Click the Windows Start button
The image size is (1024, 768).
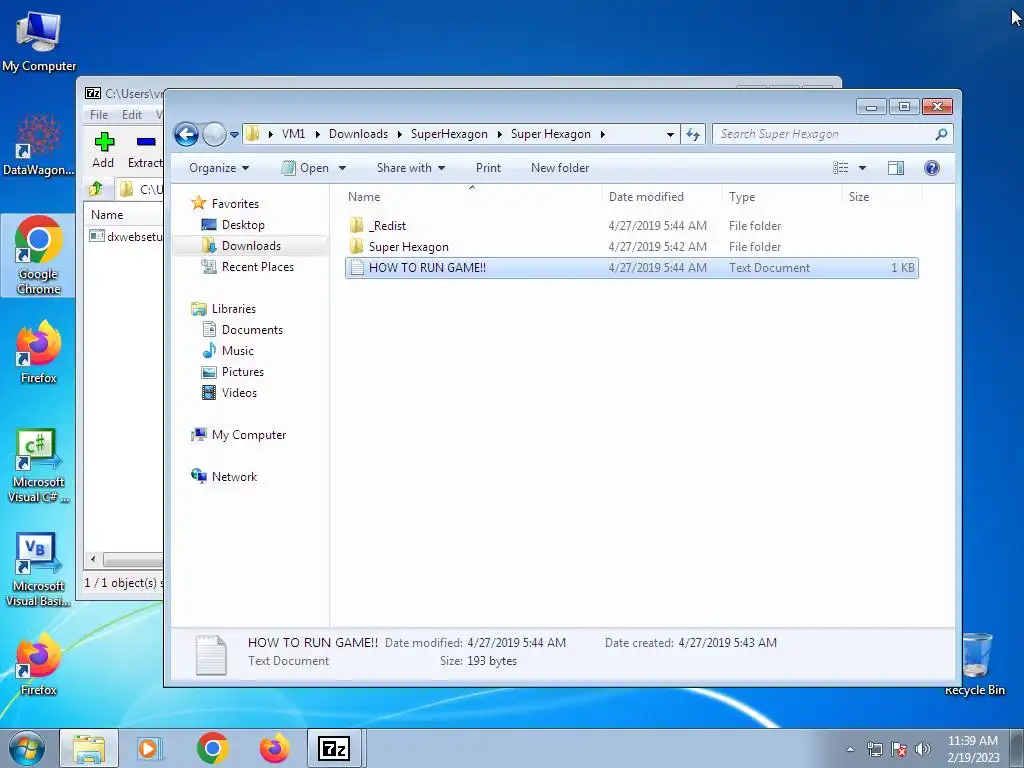click(27, 748)
